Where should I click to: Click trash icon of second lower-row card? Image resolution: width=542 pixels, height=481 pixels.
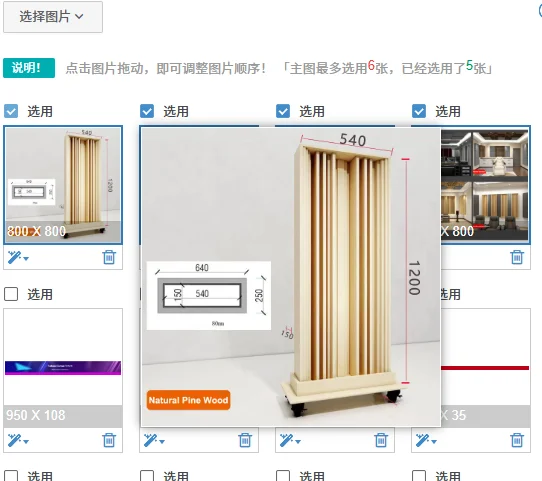point(245,440)
